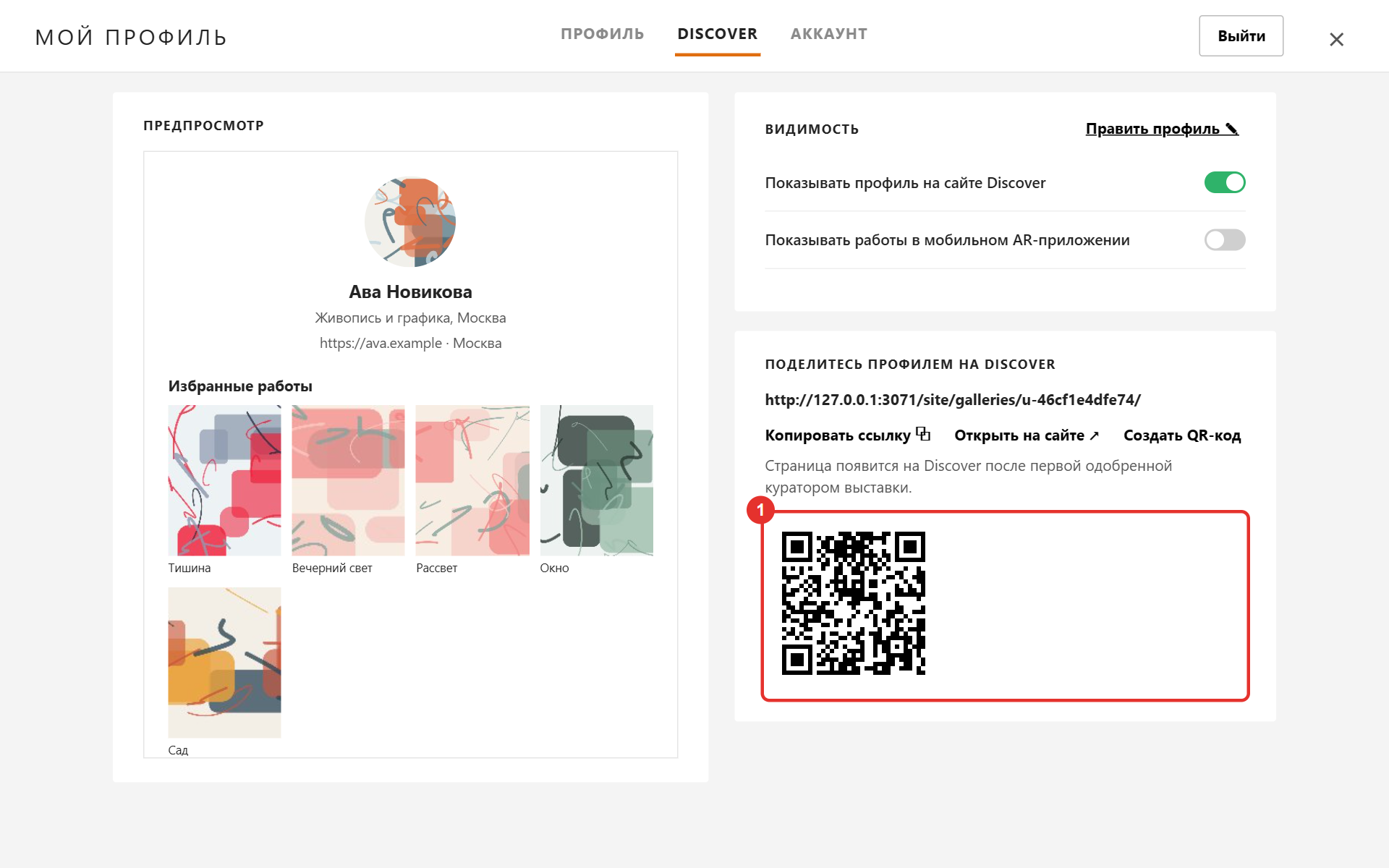This screenshot has height=868, width=1389.
Task: Click the Выйти button
Action: coord(1241,36)
